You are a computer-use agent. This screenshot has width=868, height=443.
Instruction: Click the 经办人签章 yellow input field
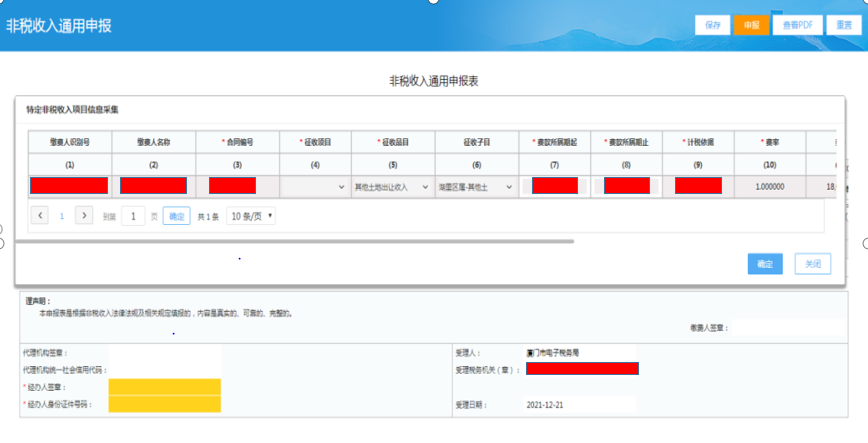(165, 387)
